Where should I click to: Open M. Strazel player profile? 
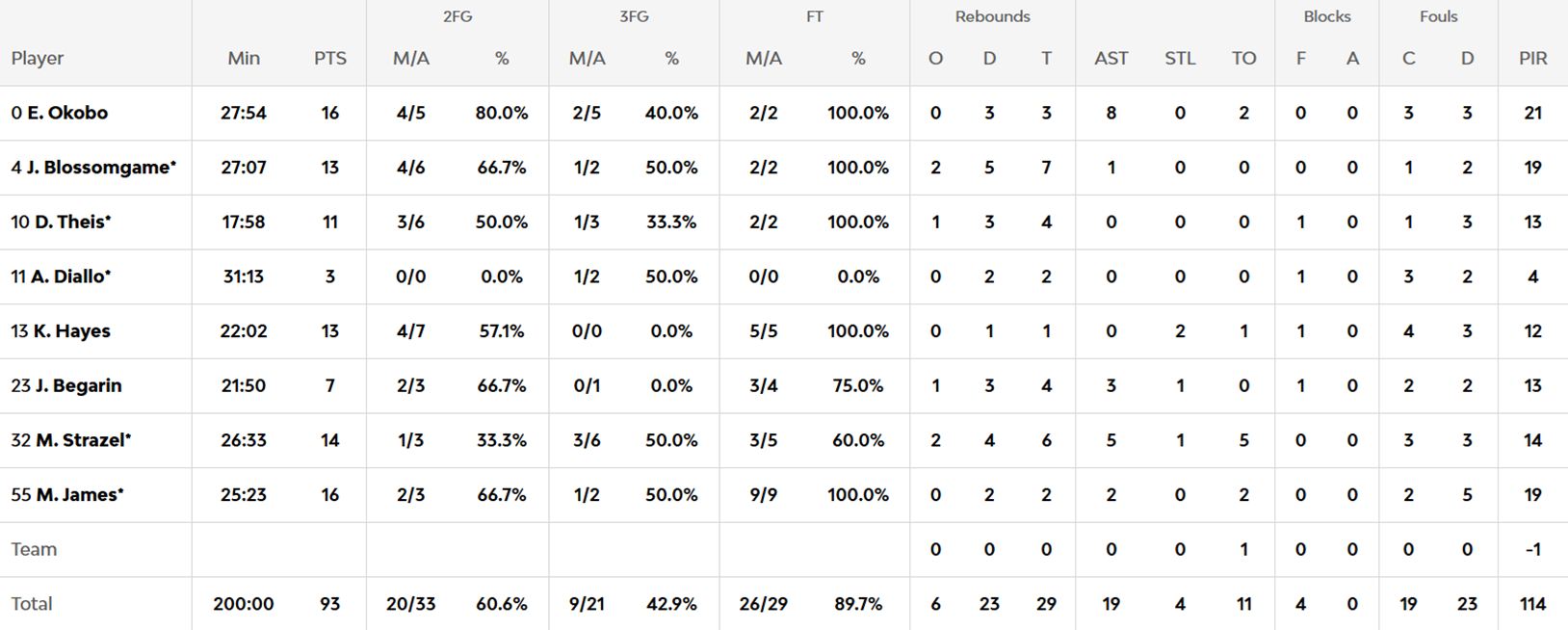coord(83,440)
